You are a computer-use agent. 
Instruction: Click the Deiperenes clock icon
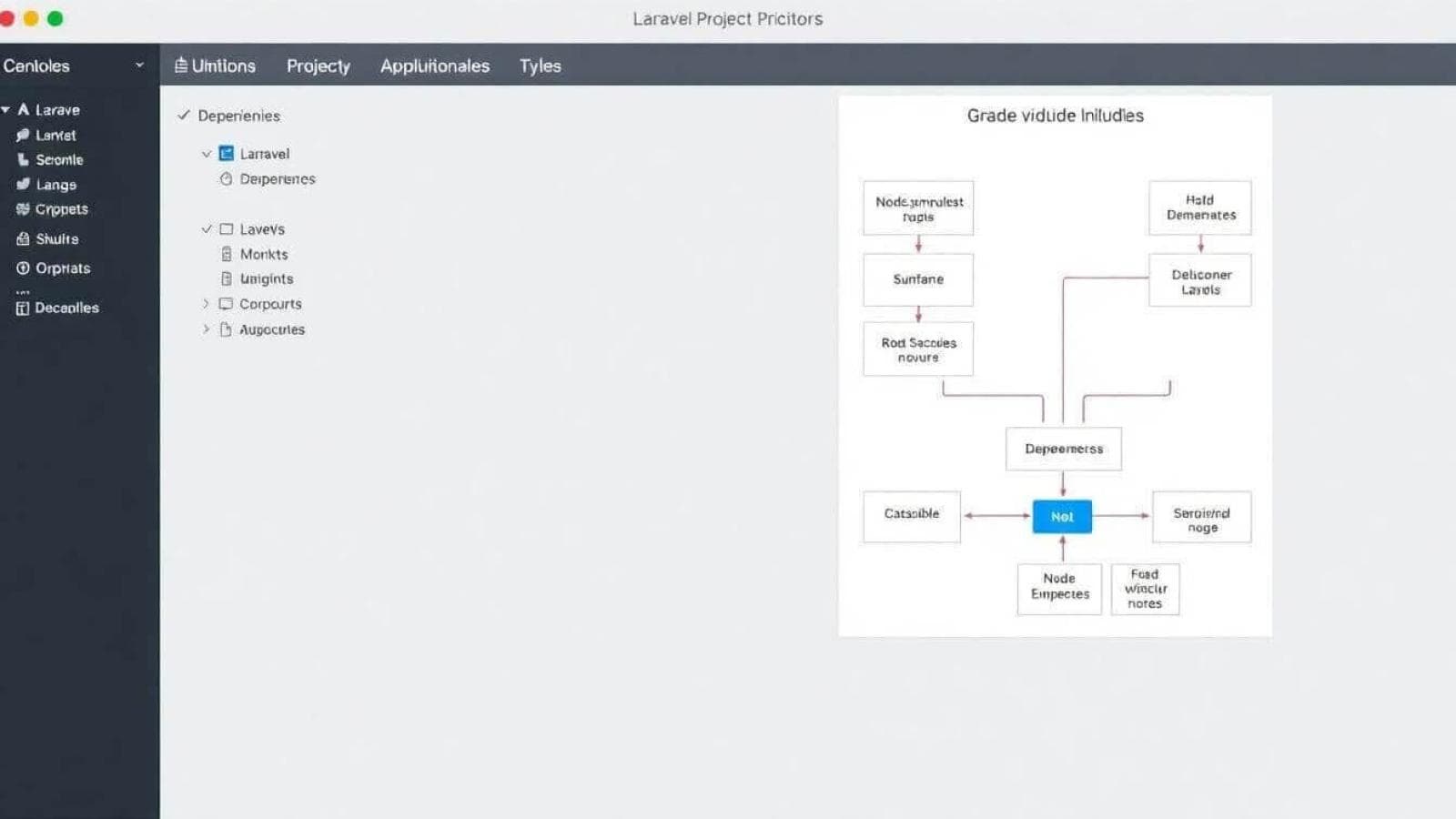tap(226, 178)
